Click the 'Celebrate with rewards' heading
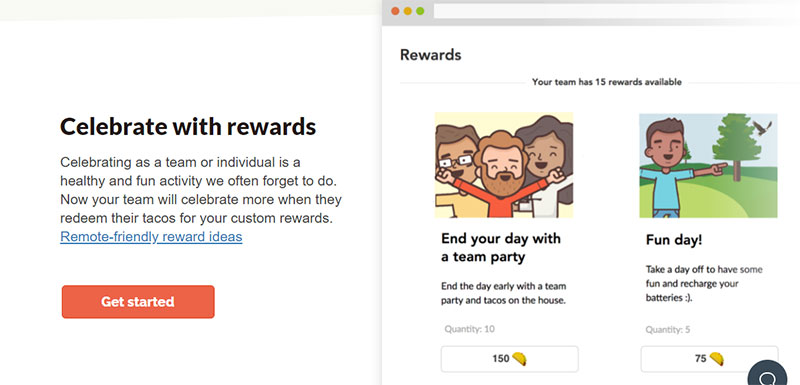The width and height of the screenshot is (800, 385). [188, 126]
